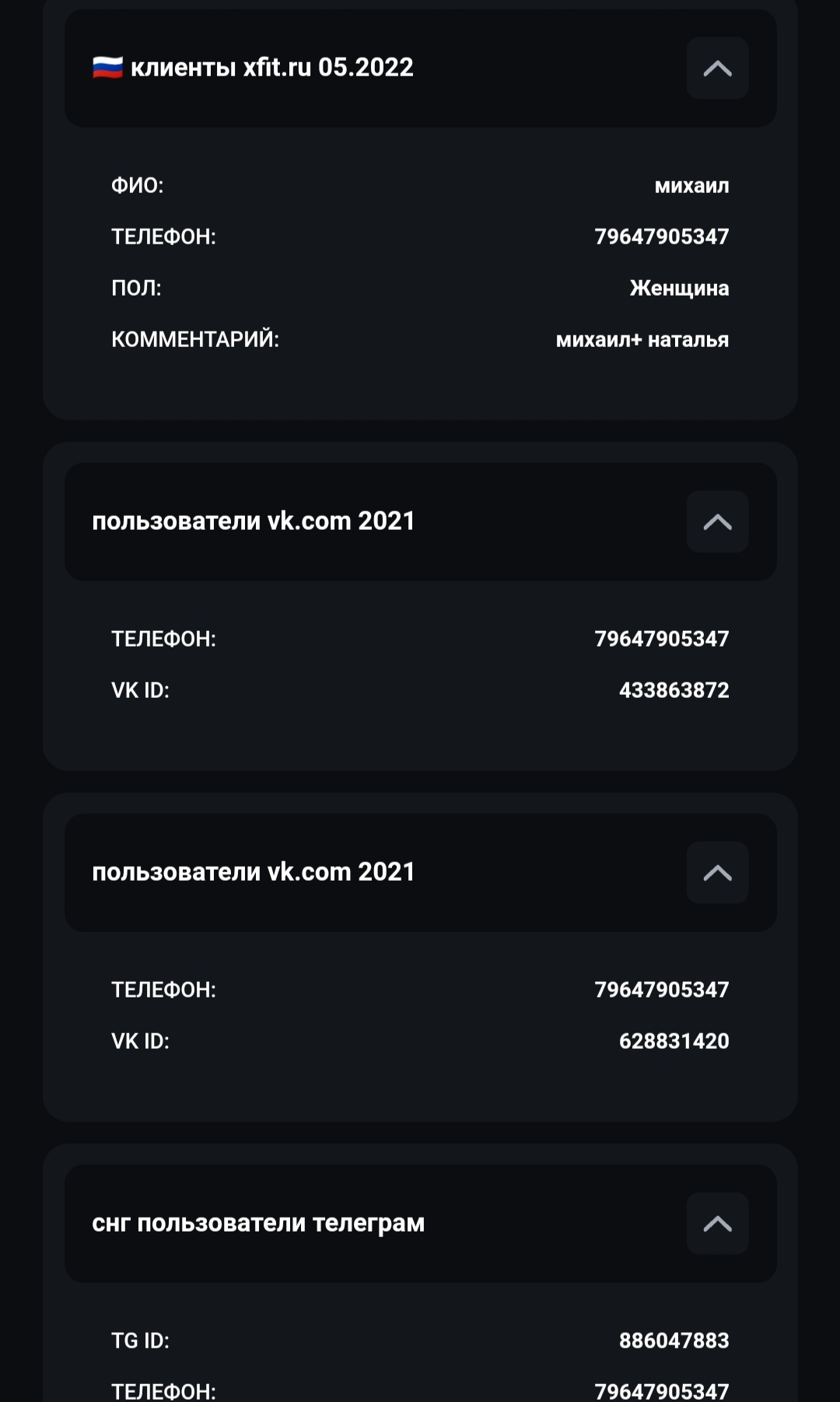Image resolution: width=840 pixels, height=1402 pixels.
Task: Tap the клиенты xfit.ru 05.2022 header title
Action: coord(271,68)
